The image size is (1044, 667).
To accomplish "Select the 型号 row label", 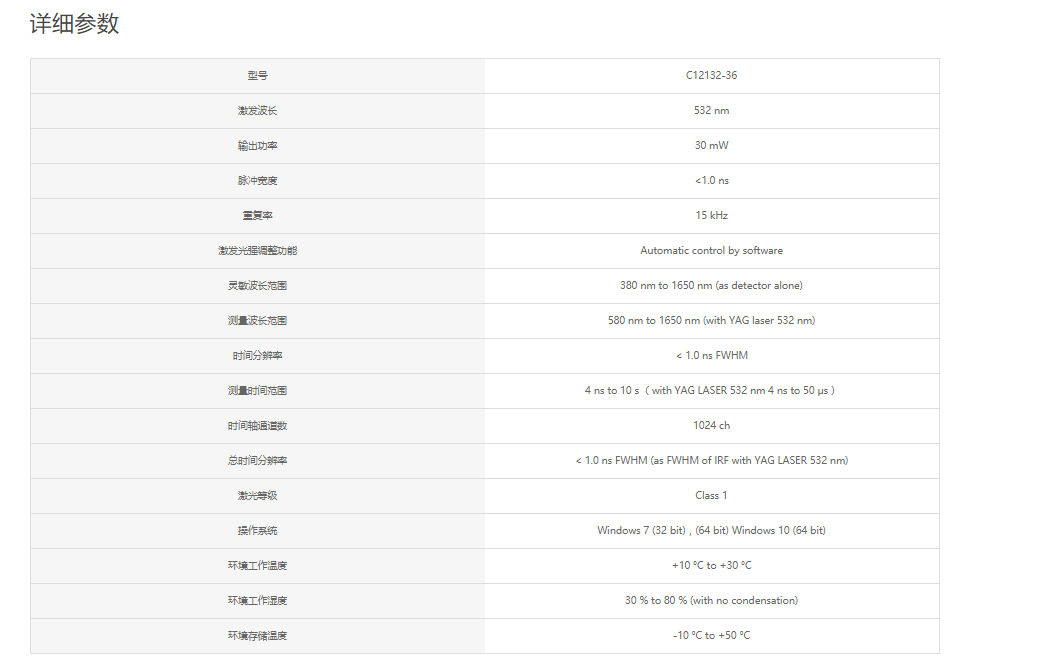I will click(x=257, y=76).
